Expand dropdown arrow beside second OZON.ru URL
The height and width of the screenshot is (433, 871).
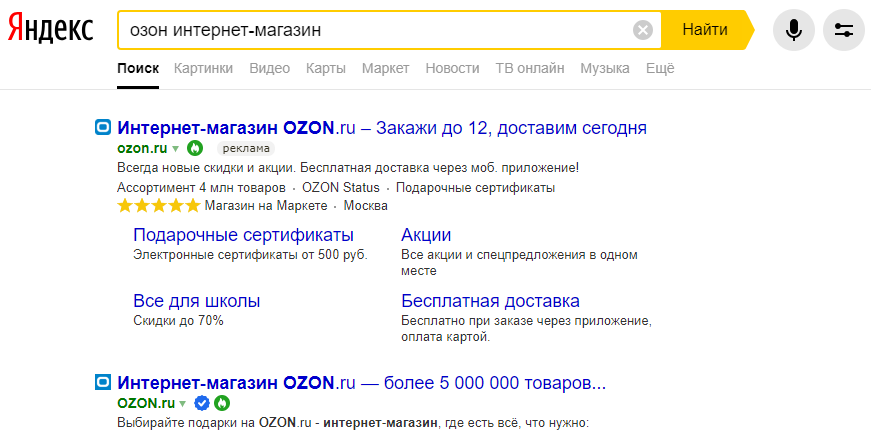pyautogui.click(x=182, y=404)
